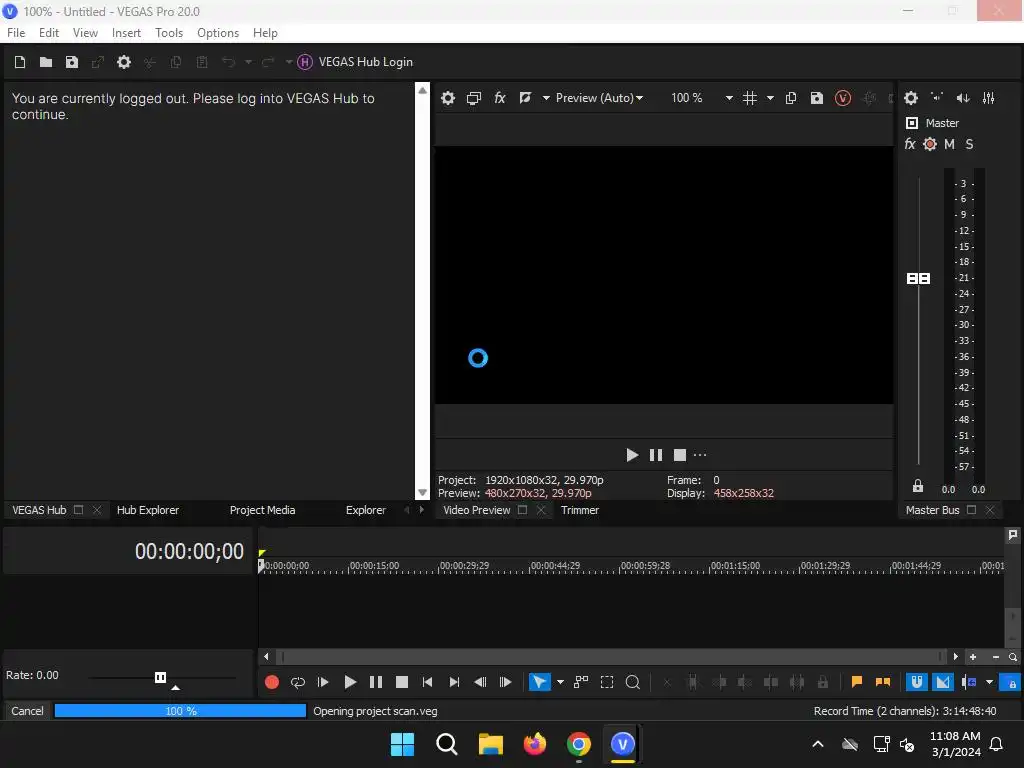Image resolution: width=1024 pixels, height=768 pixels.
Task: Insert a region with double orange flags
Action: 882,682
